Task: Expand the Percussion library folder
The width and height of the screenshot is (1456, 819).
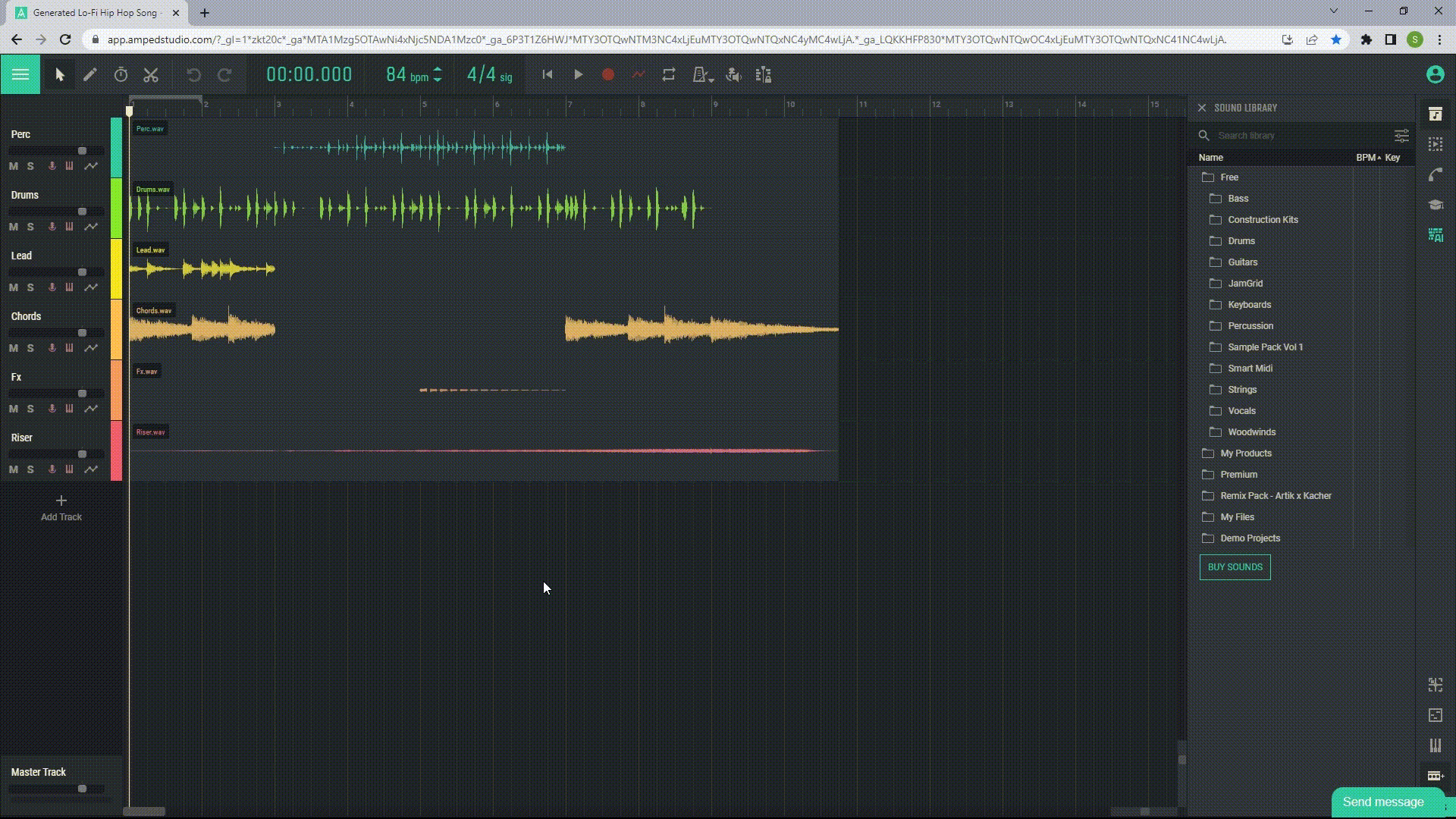Action: (1250, 325)
